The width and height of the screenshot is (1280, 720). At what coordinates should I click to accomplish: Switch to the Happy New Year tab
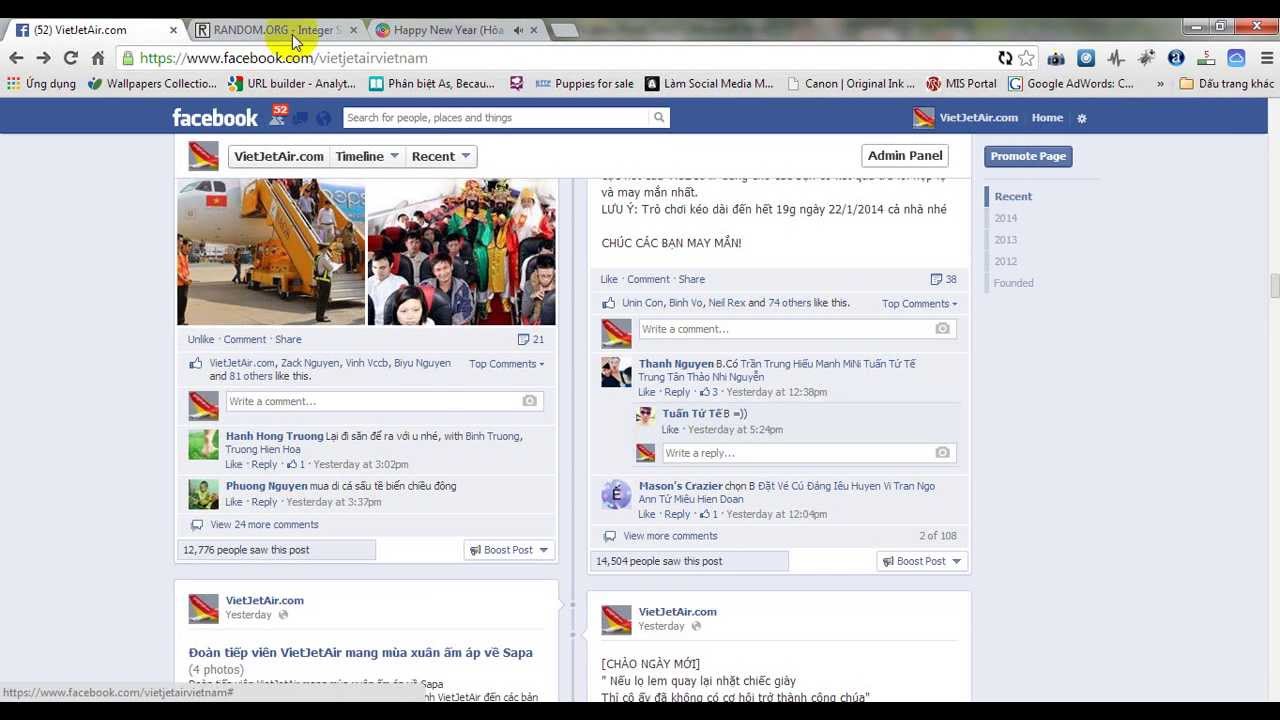(450, 30)
